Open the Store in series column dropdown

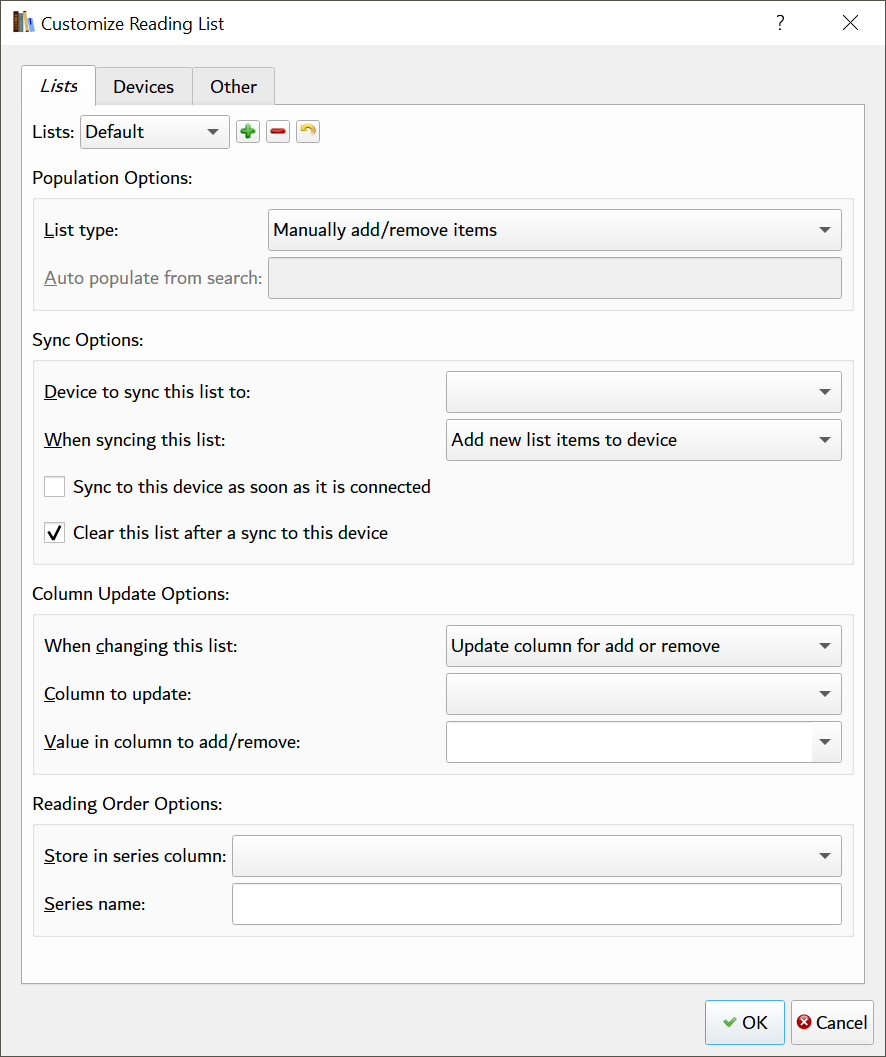point(536,856)
